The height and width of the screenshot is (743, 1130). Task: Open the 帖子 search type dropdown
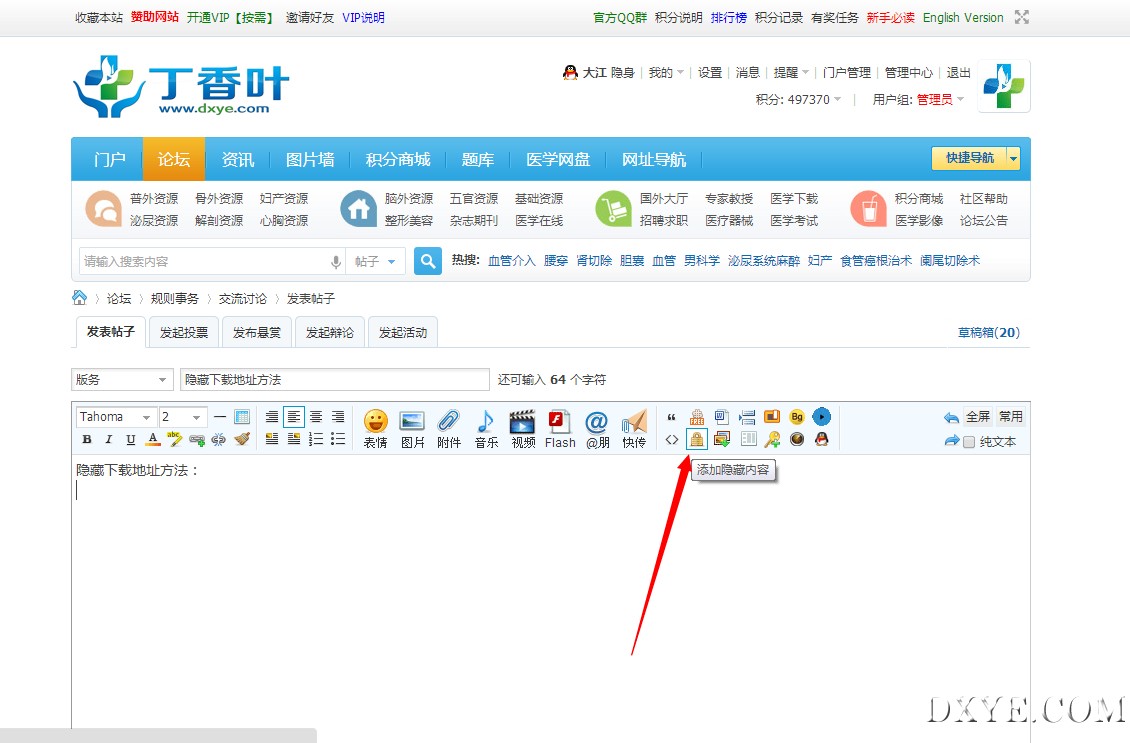coord(376,262)
